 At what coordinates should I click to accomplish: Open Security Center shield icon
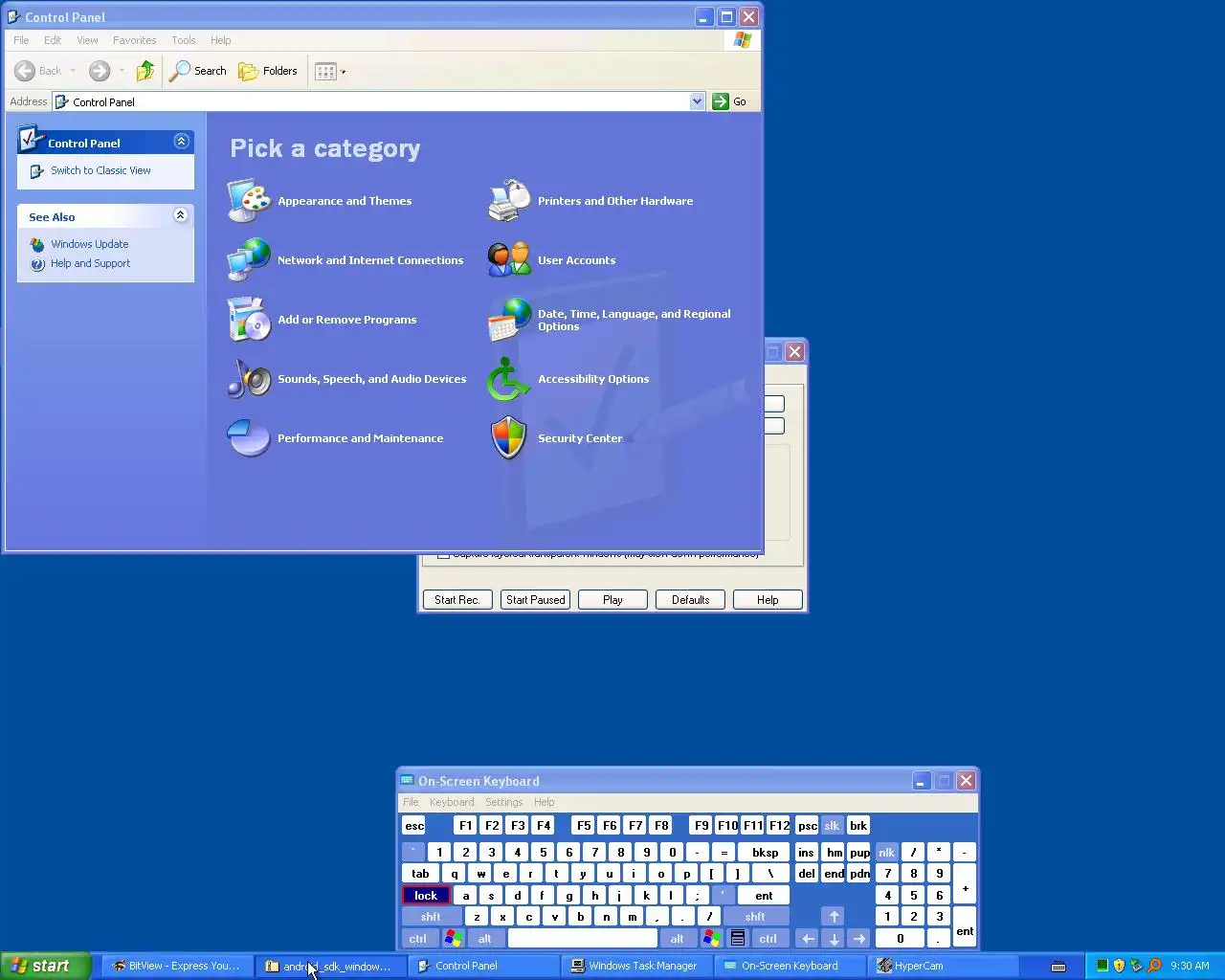(509, 438)
